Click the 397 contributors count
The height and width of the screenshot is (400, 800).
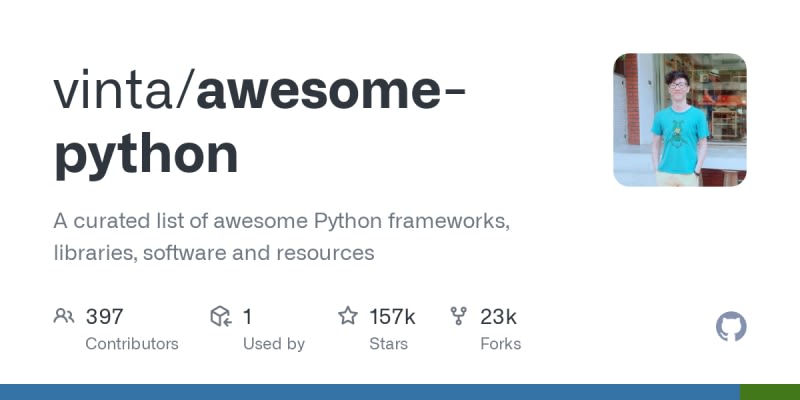tap(104, 317)
